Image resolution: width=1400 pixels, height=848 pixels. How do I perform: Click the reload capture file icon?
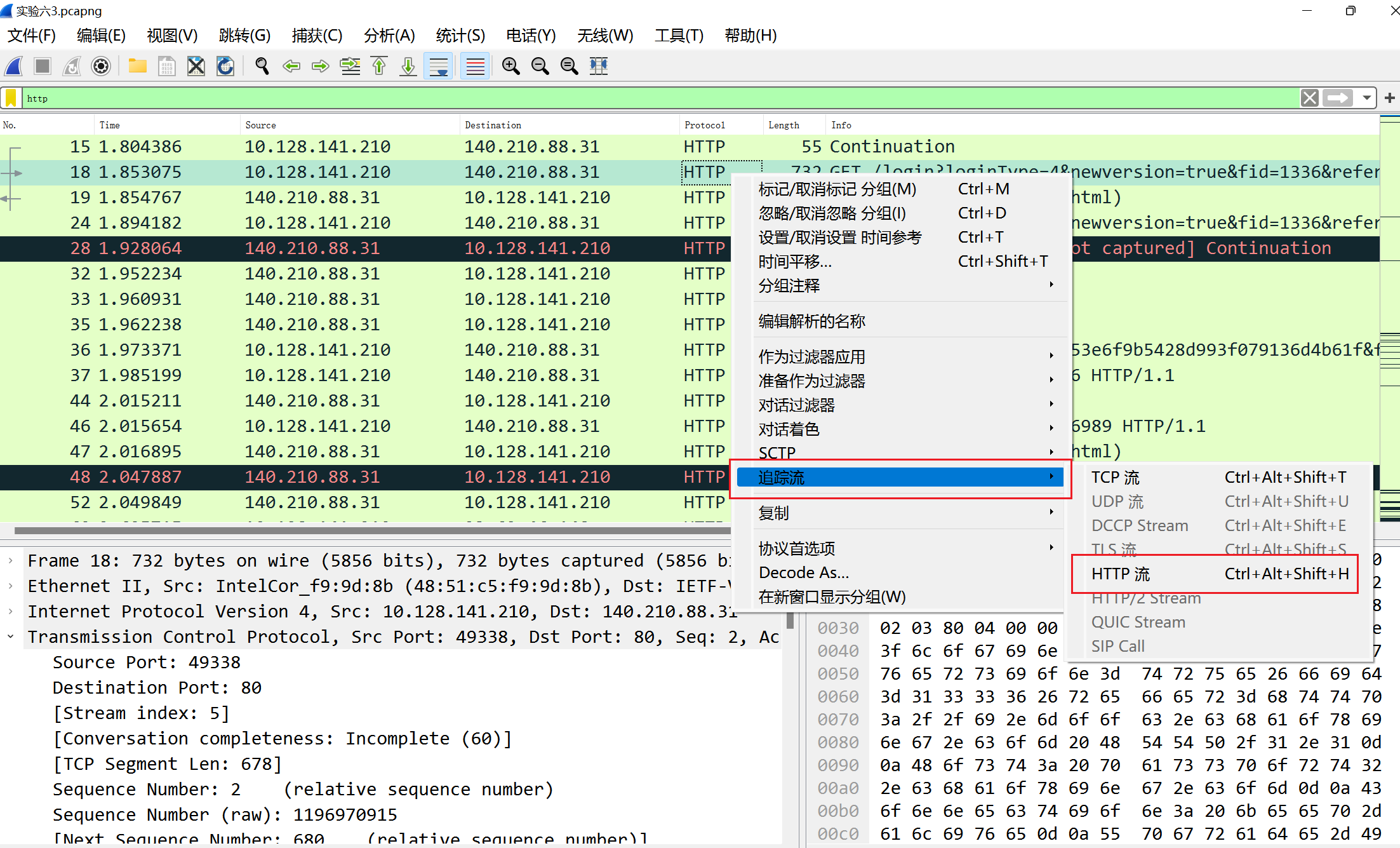click(225, 66)
